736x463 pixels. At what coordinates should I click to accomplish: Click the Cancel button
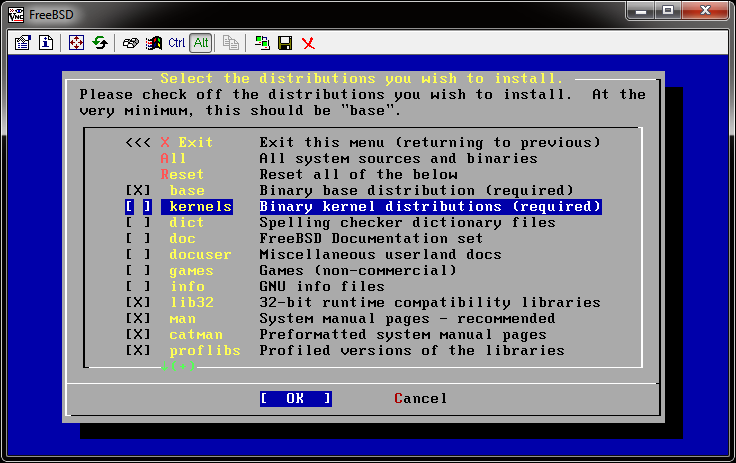(421, 399)
